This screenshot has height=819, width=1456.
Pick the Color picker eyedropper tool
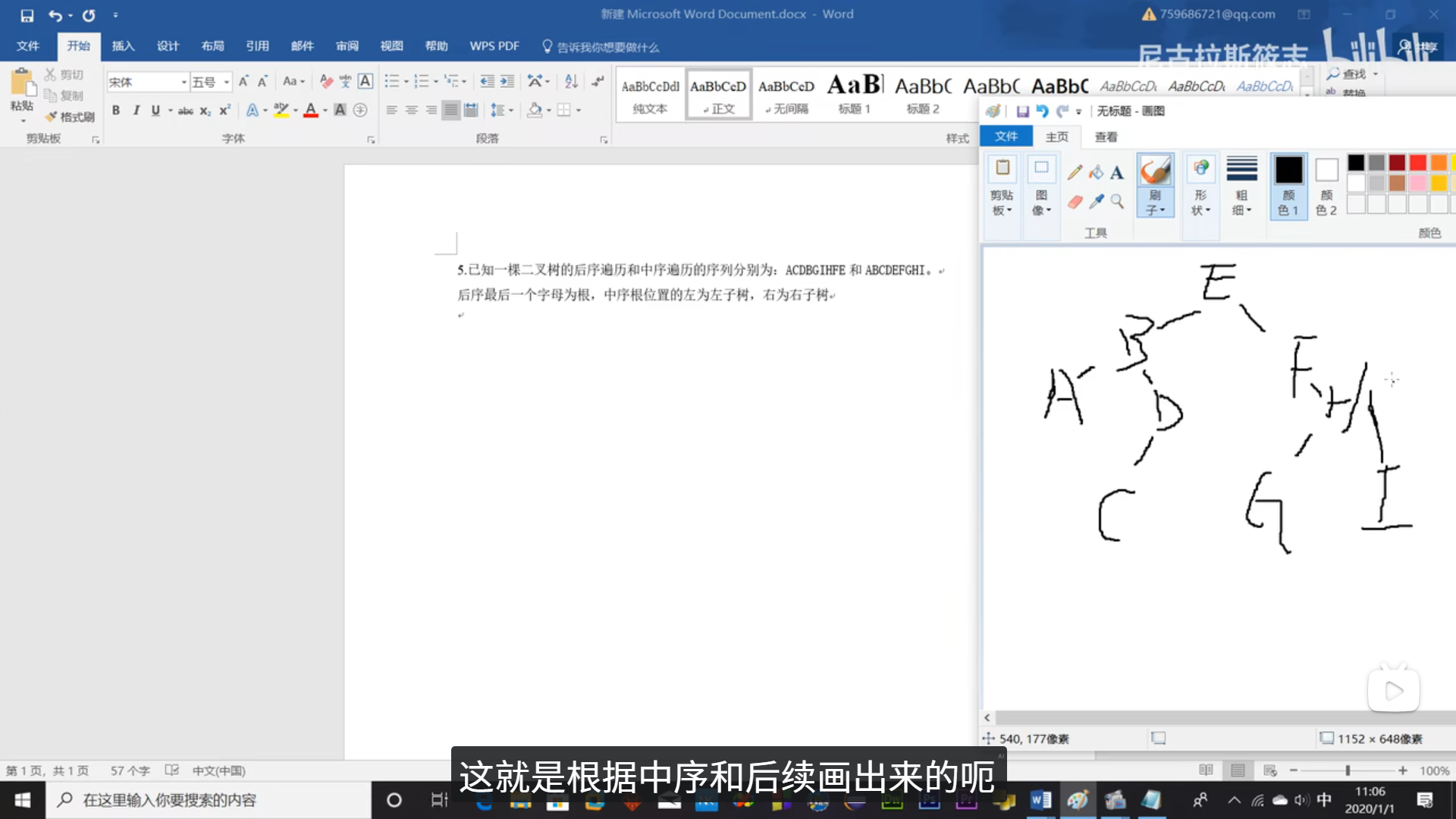[x=1096, y=202]
